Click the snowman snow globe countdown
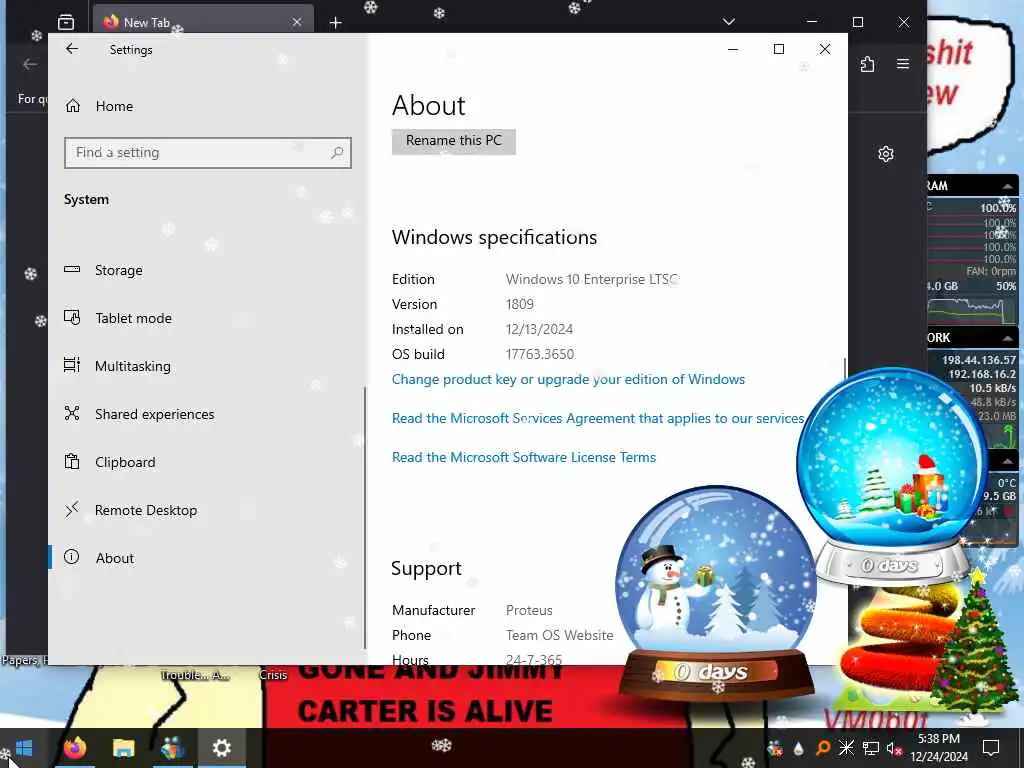This screenshot has width=1024, height=768. 716,592
